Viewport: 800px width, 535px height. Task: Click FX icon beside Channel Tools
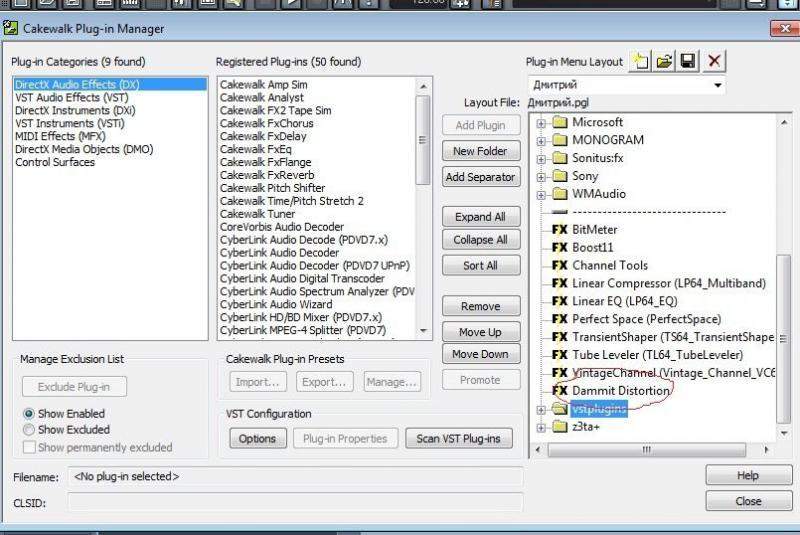pos(560,265)
